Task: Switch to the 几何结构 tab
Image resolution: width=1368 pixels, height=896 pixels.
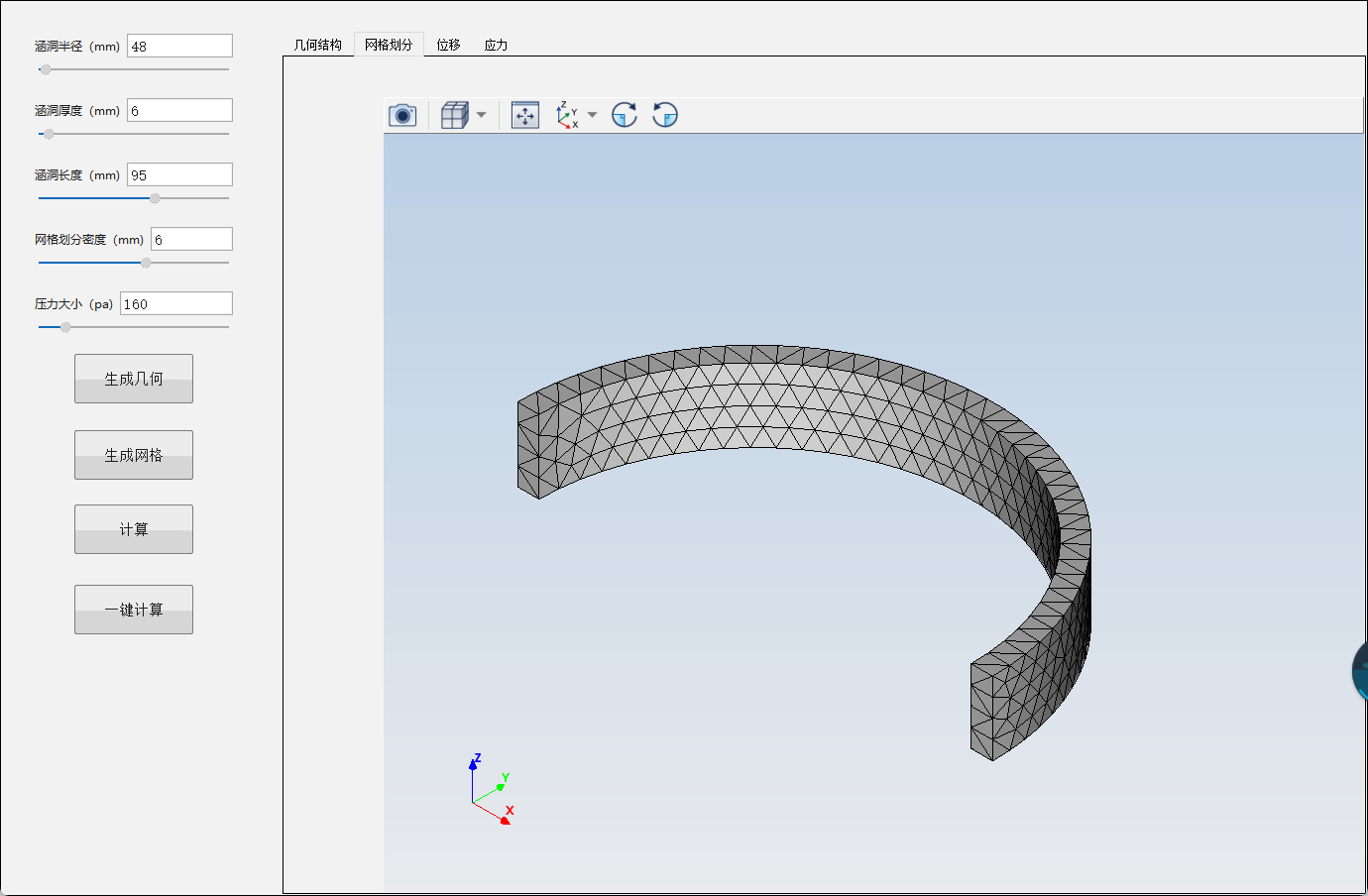Action: coord(318,45)
